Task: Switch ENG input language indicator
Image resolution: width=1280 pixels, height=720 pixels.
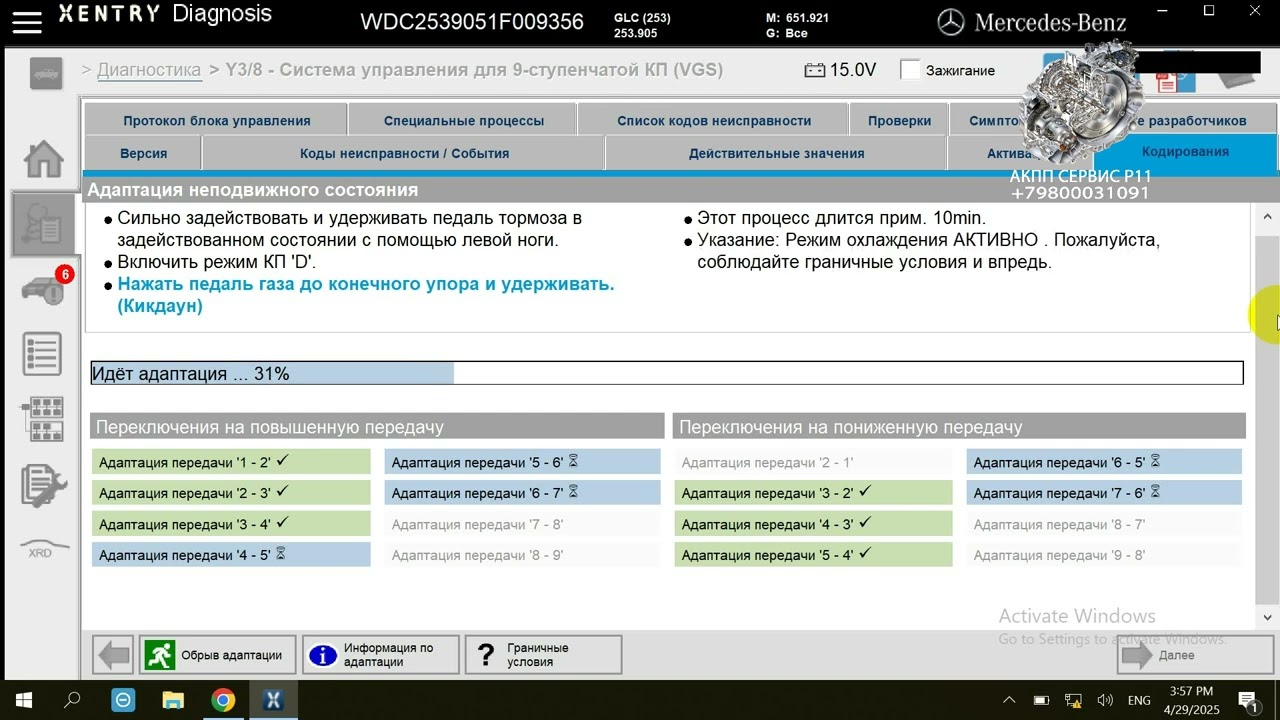Action: [1139, 700]
